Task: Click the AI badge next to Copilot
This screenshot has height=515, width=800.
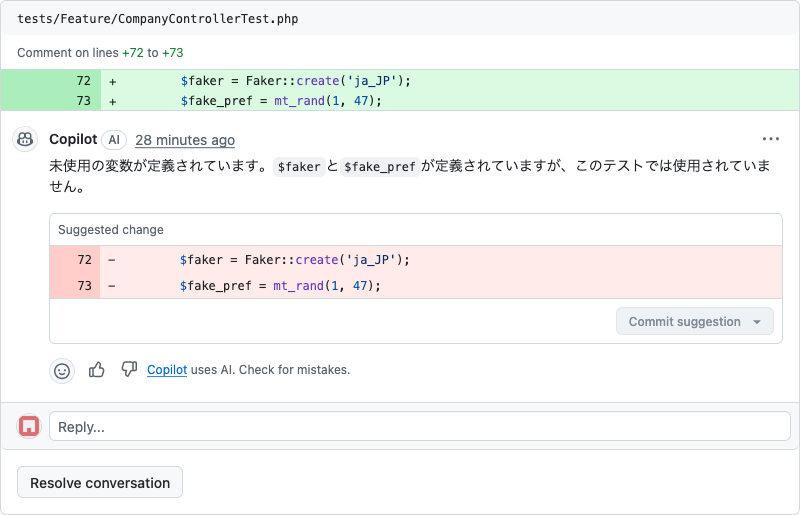Action: point(114,140)
